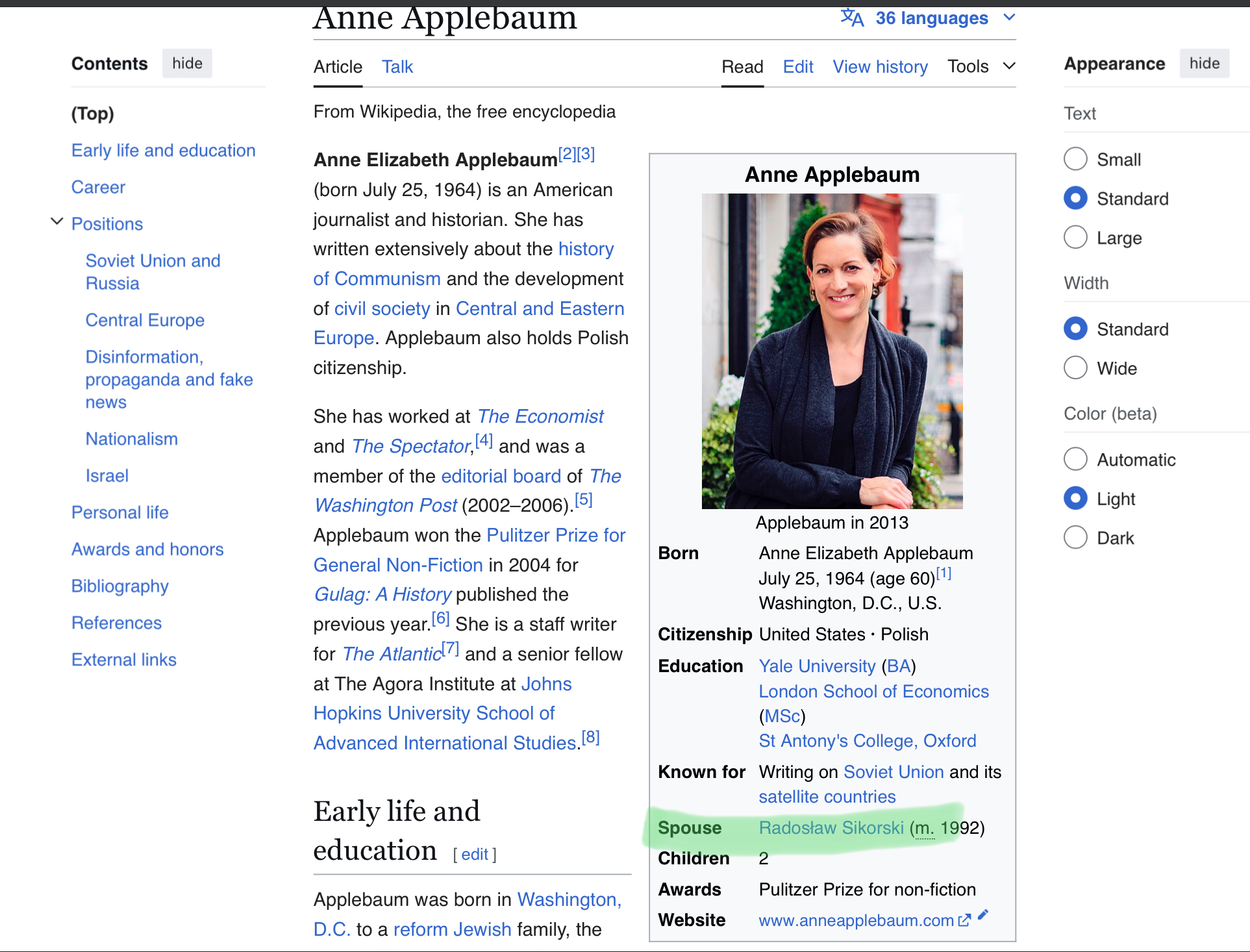1250x952 pixels.
Task: Go to Awards and honors section
Action: click(147, 549)
